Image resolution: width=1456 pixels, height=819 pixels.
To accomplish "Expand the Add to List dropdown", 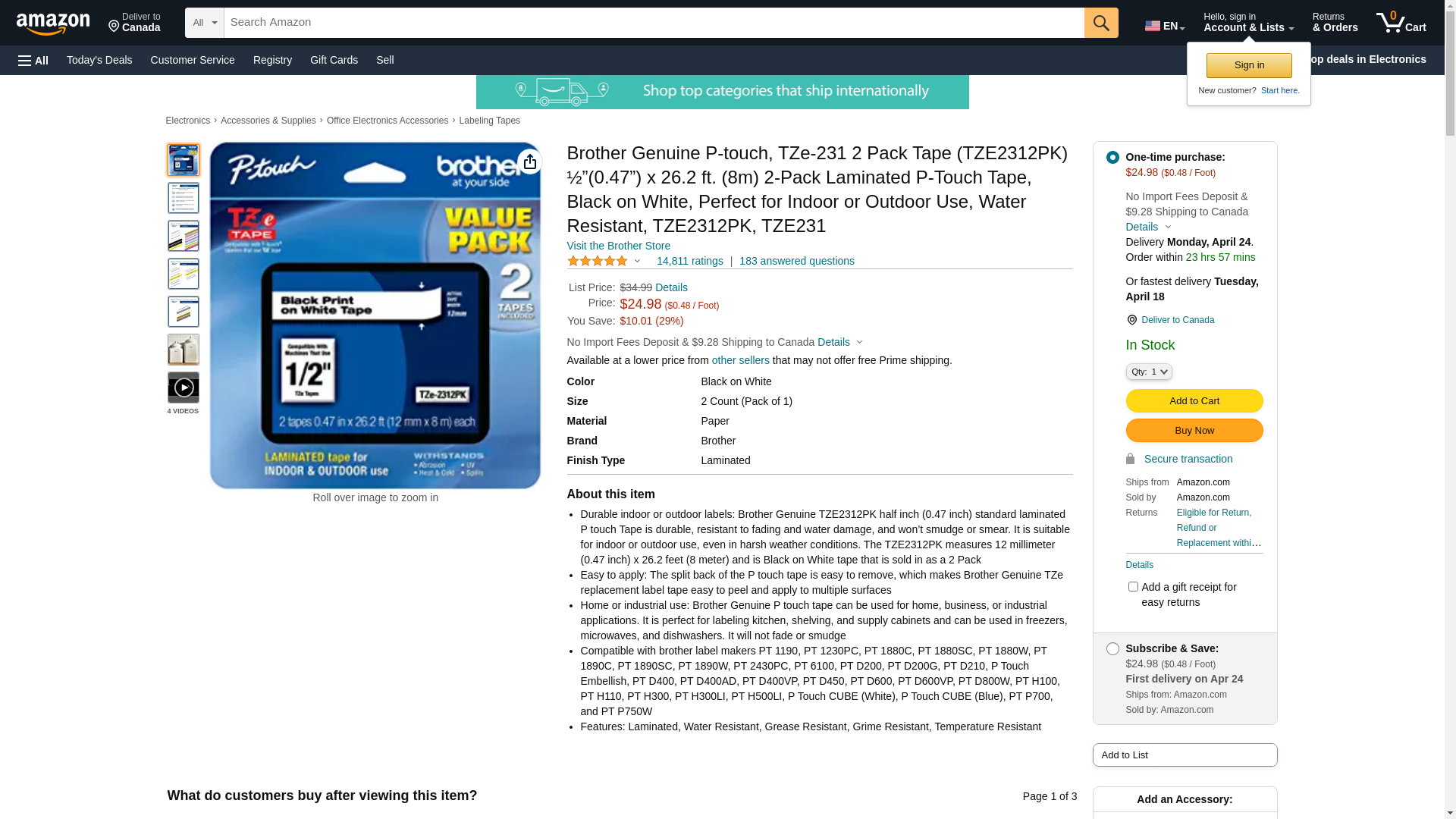I will [x=1185, y=755].
